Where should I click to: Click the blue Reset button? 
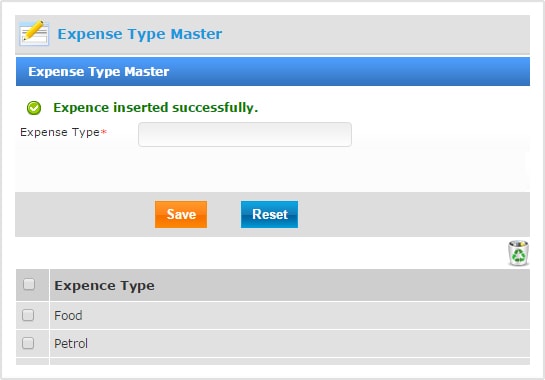click(269, 214)
